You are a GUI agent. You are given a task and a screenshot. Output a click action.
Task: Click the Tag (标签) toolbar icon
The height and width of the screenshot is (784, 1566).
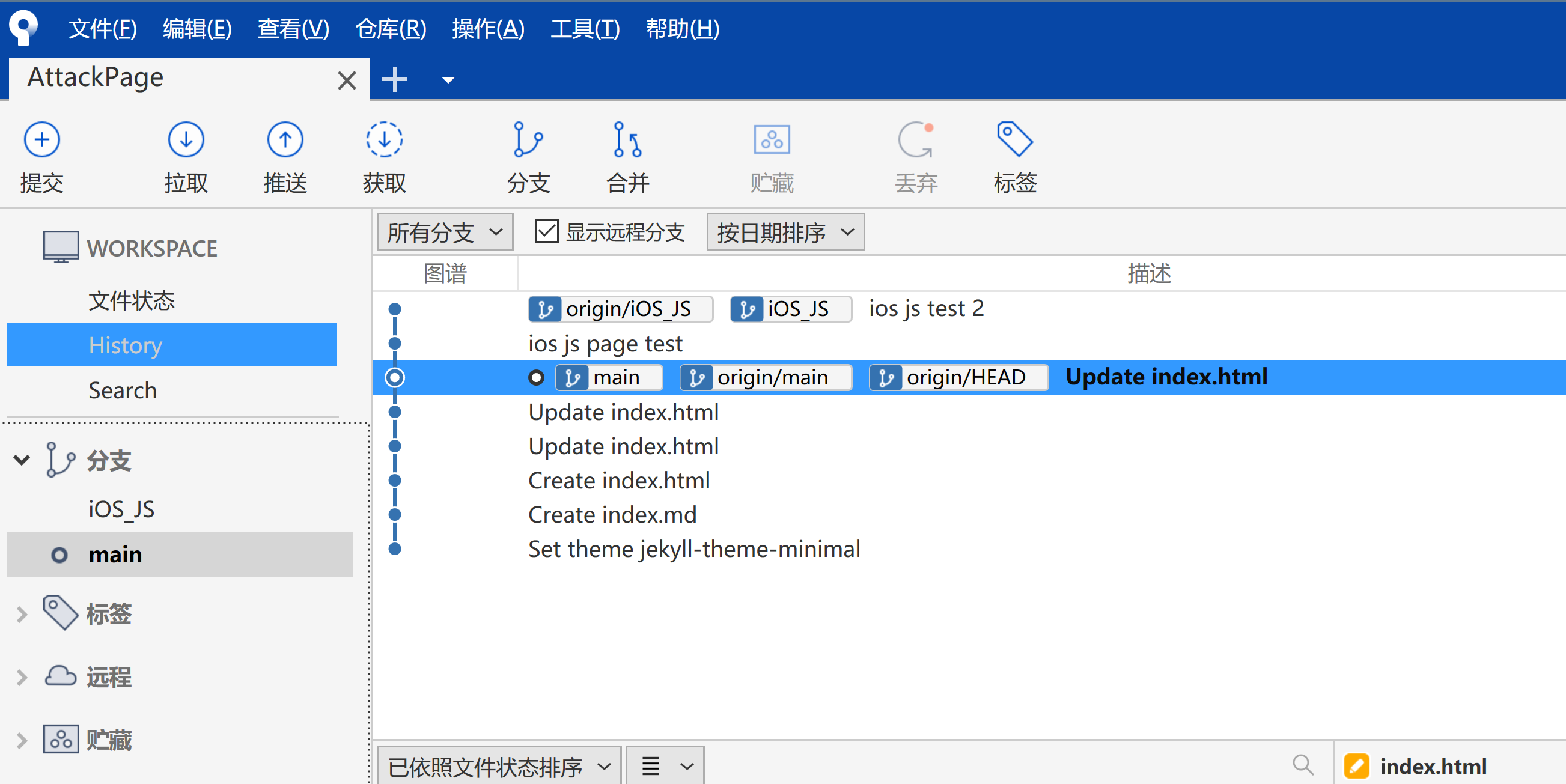click(1014, 139)
